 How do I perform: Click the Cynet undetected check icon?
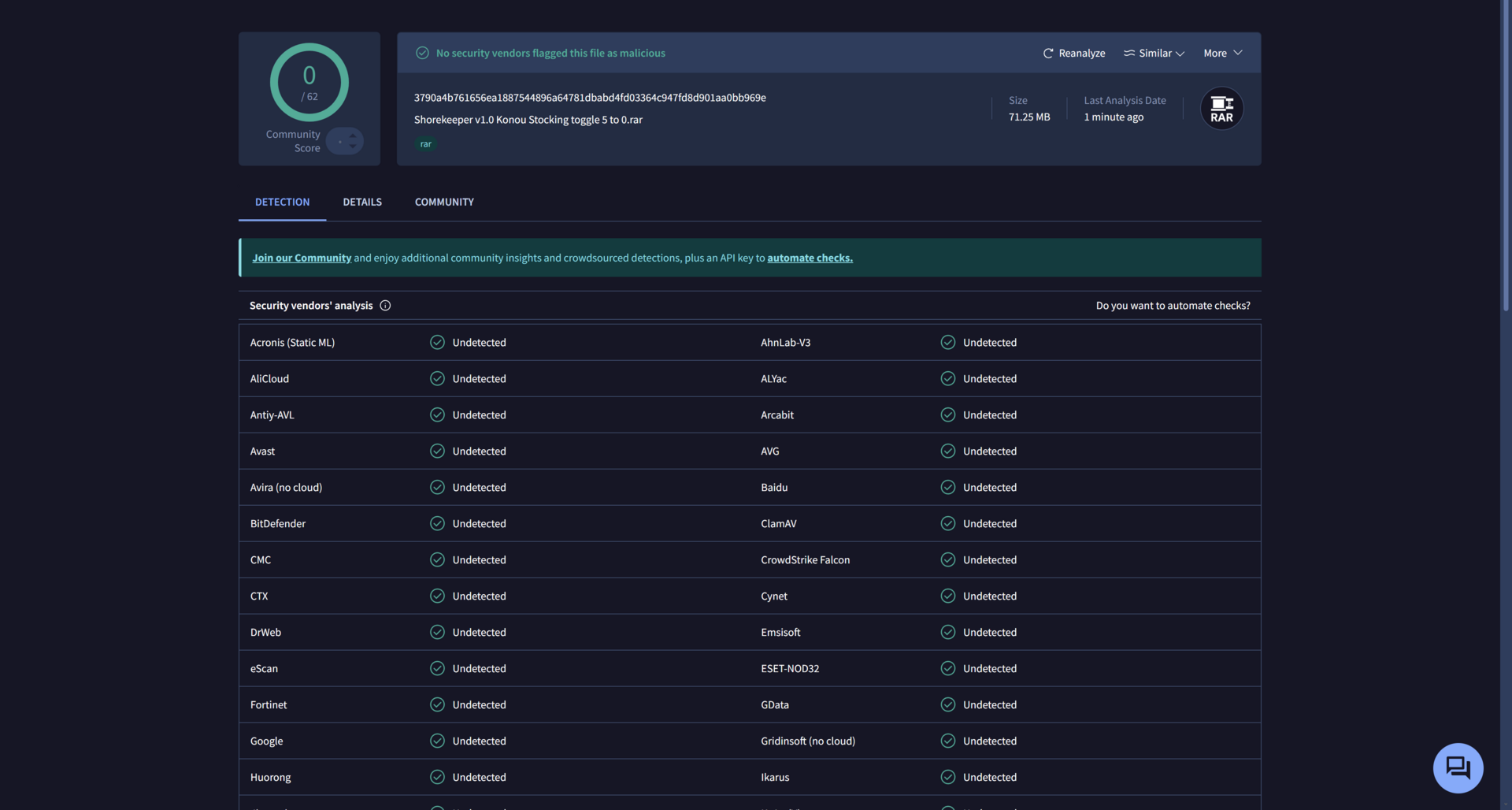(x=948, y=596)
